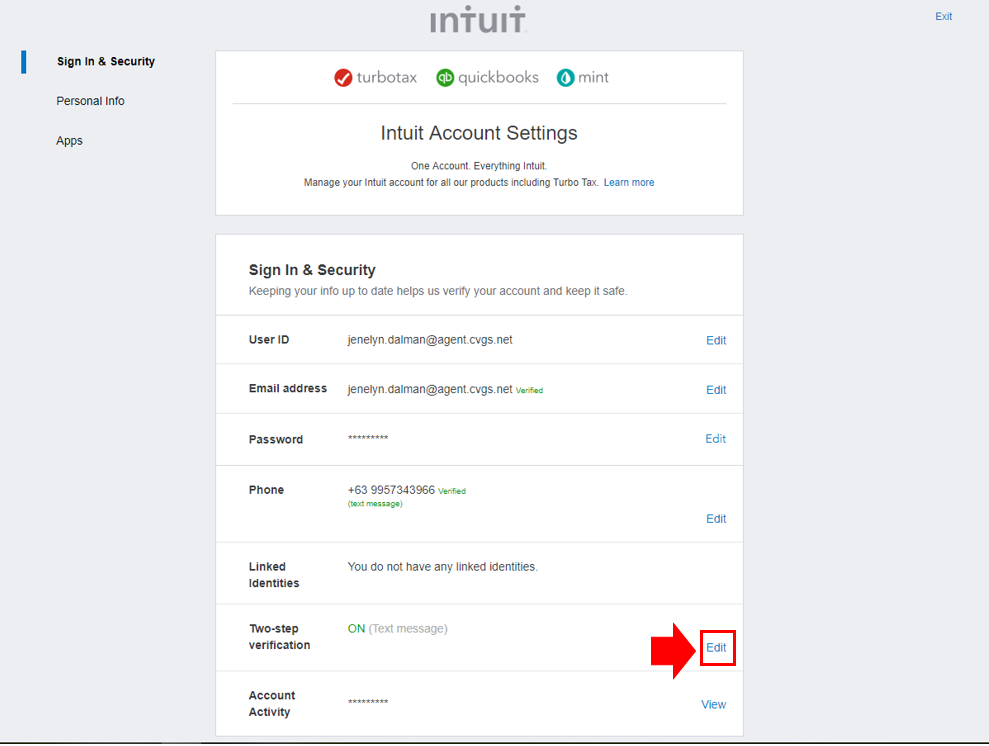The image size is (989, 746).
Task: Exit the account settings page
Action: (x=944, y=16)
